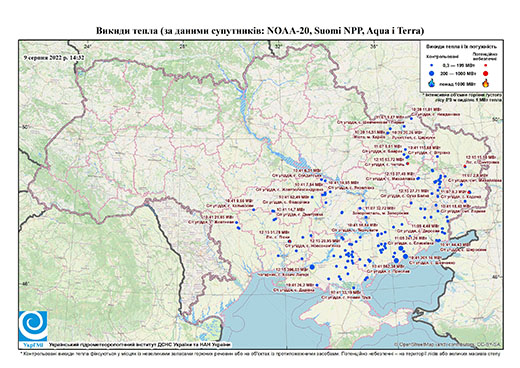Screen dimensions: 520x368
Task: Click the large blue marker near Kozatski Laheri
Action: (312, 267)
